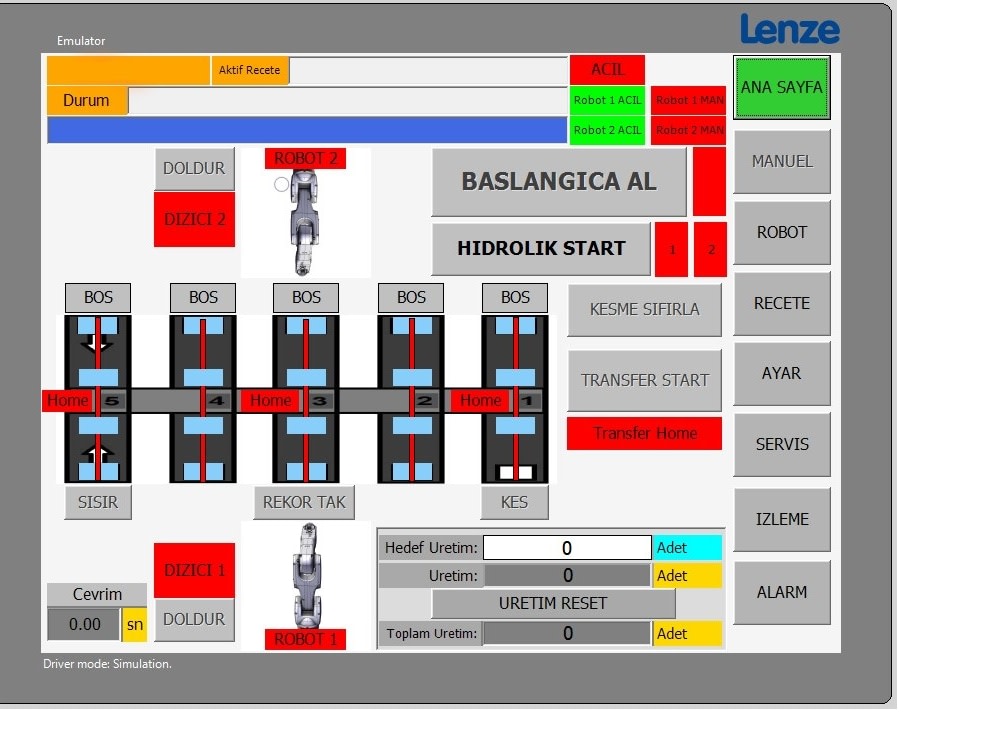Viewport: 1000px width, 750px height.
Task: Open the RECETE page
Action: point(781,303)
